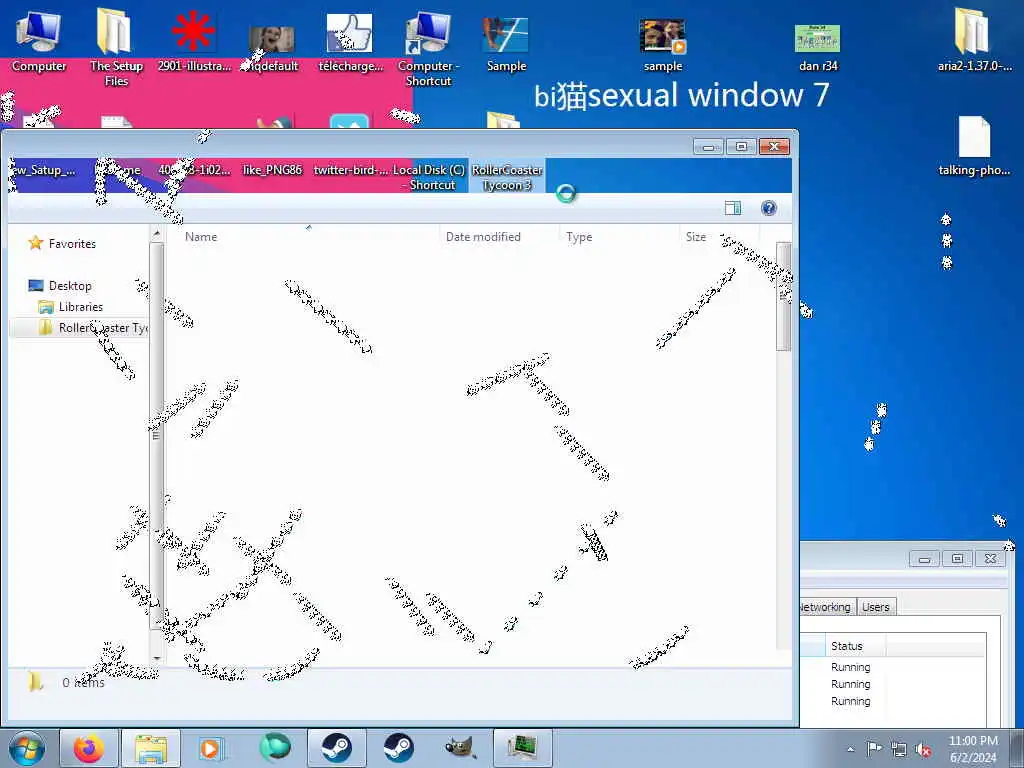Screen dimensions: 1024x768
Task: Open the sample video file icon
Action: click(x=663, y=44)
